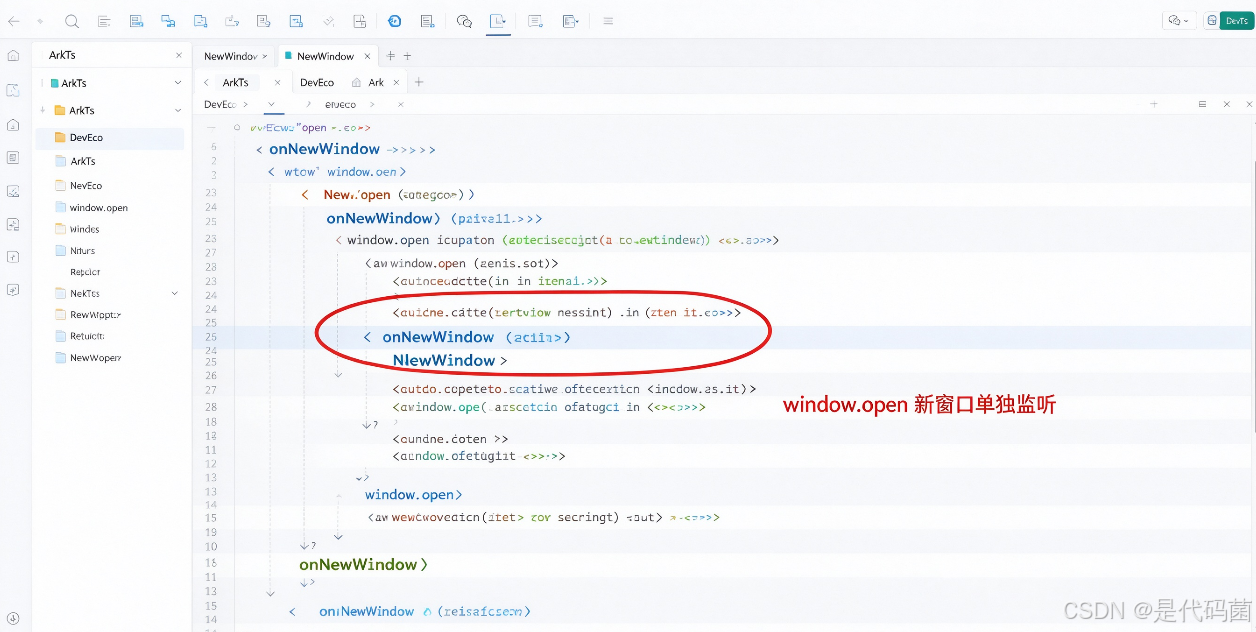
Task: Collapse the ArkTs folder chevron
Action: point(178,110)
